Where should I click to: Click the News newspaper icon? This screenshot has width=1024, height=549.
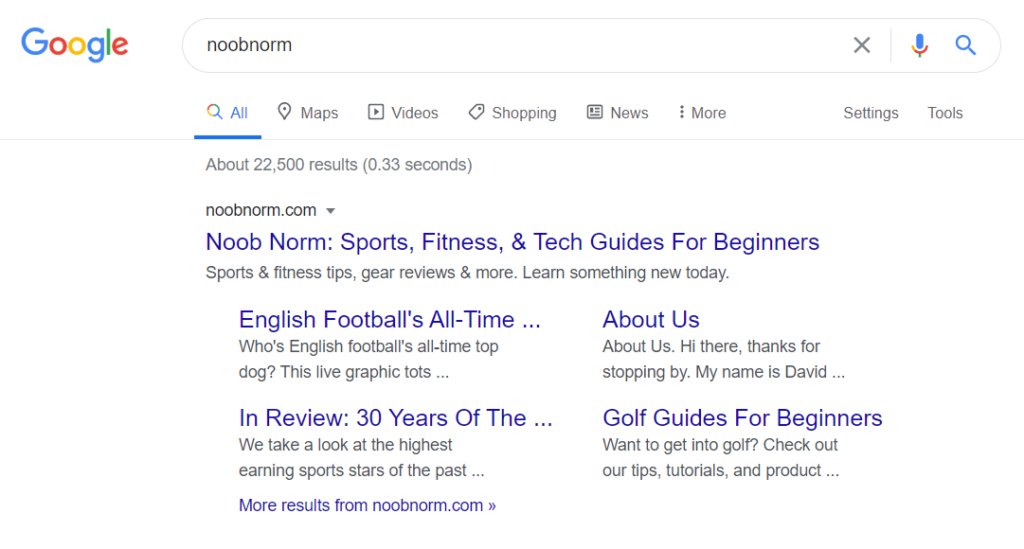pos(594,112)
